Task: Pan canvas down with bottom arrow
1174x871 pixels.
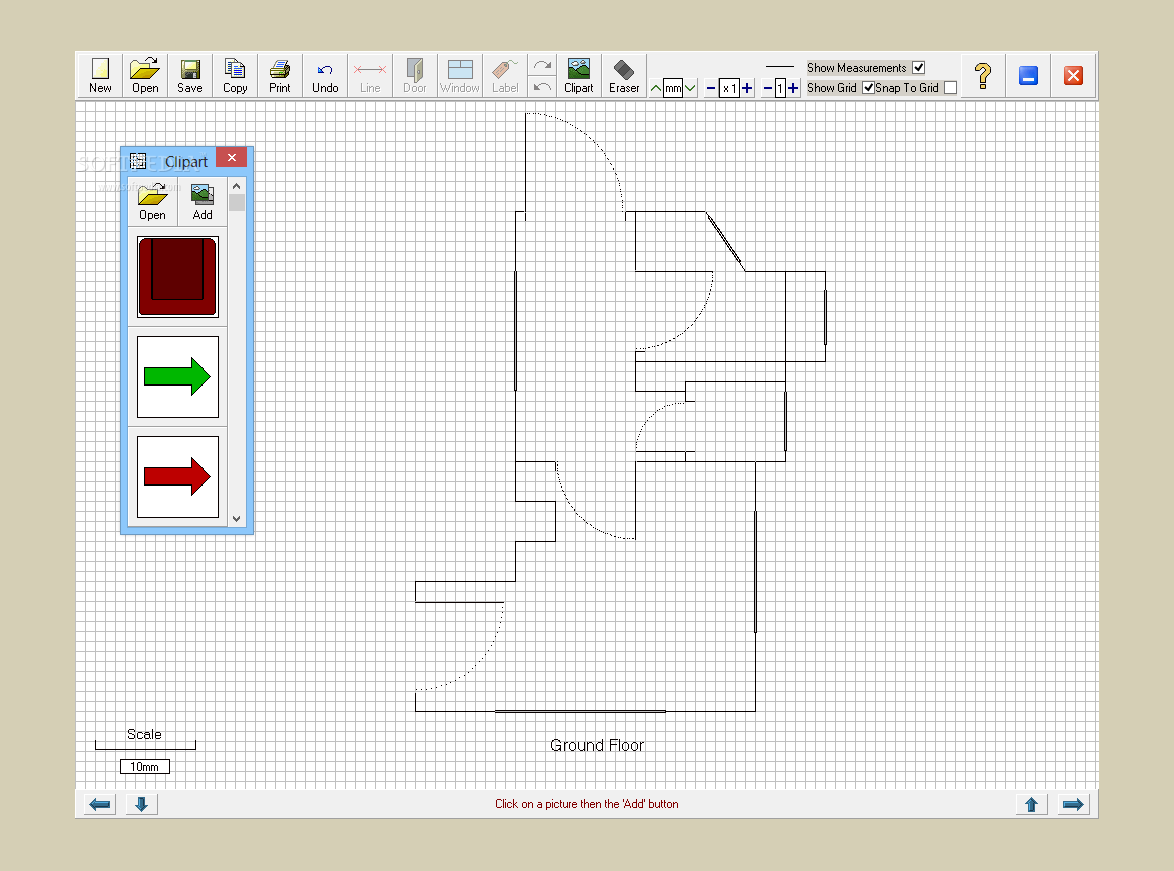Action: [x=141, y=804]
